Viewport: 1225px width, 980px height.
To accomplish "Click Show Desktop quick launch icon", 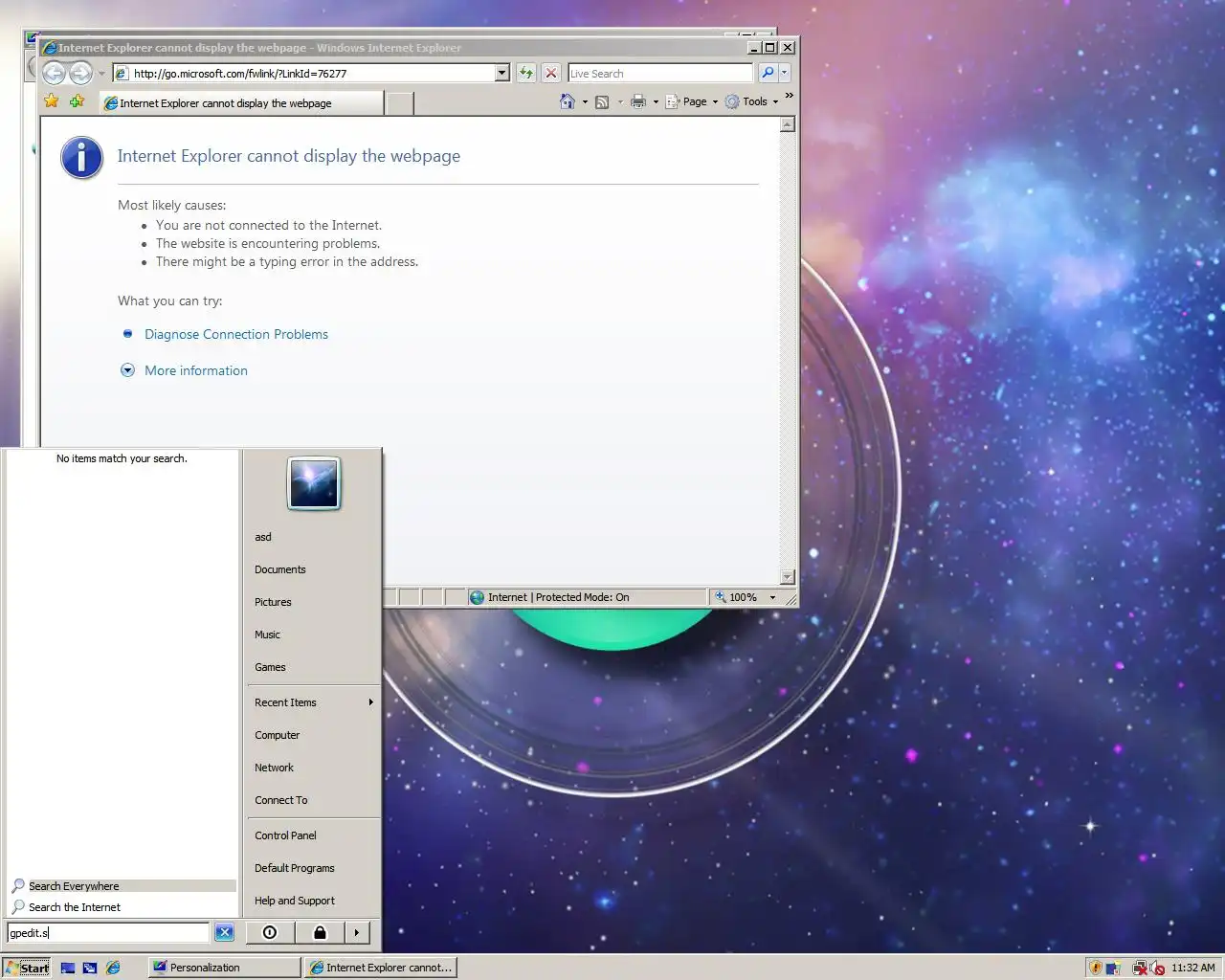I will click(68, 968).
